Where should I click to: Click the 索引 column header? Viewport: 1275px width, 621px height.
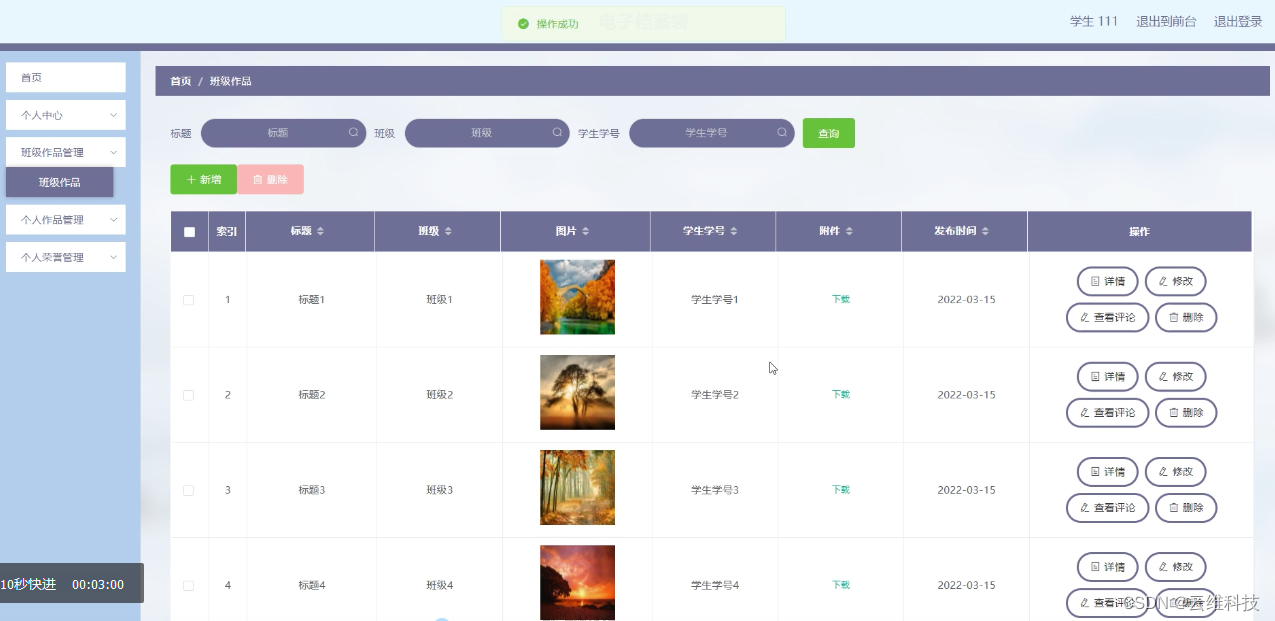click(x=227, y=231)
